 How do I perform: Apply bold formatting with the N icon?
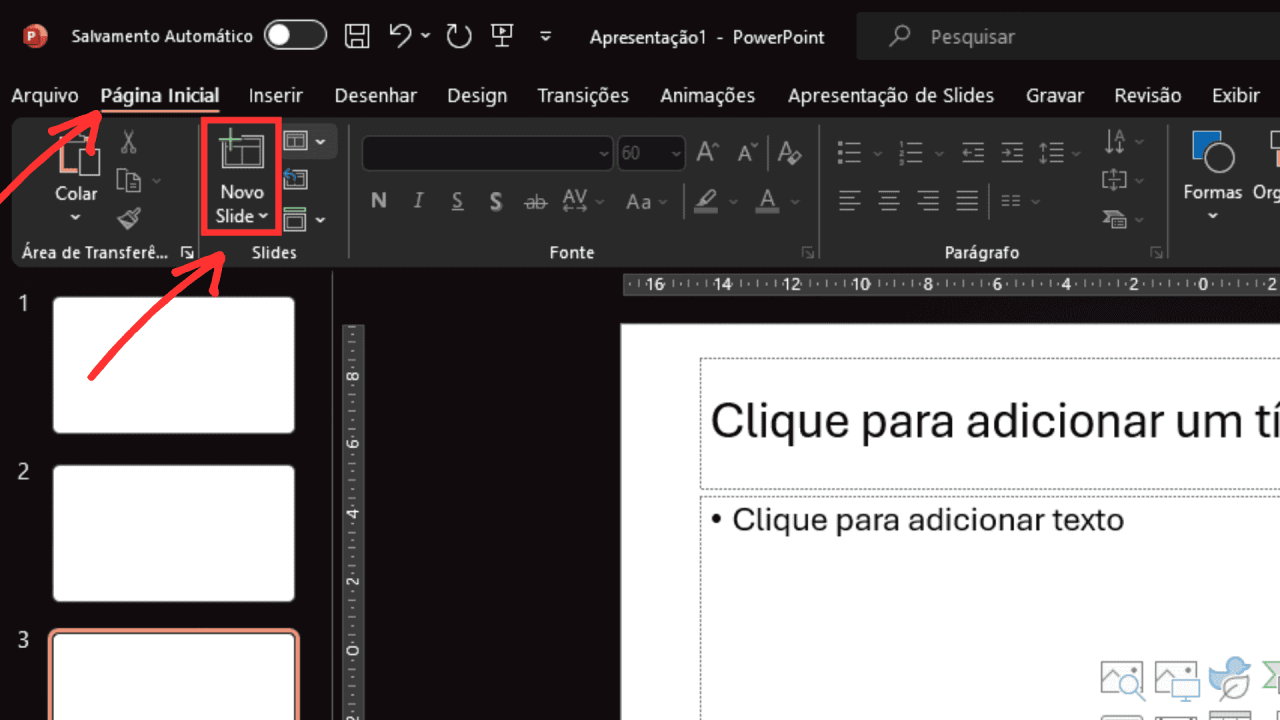[x=378, y=200]
